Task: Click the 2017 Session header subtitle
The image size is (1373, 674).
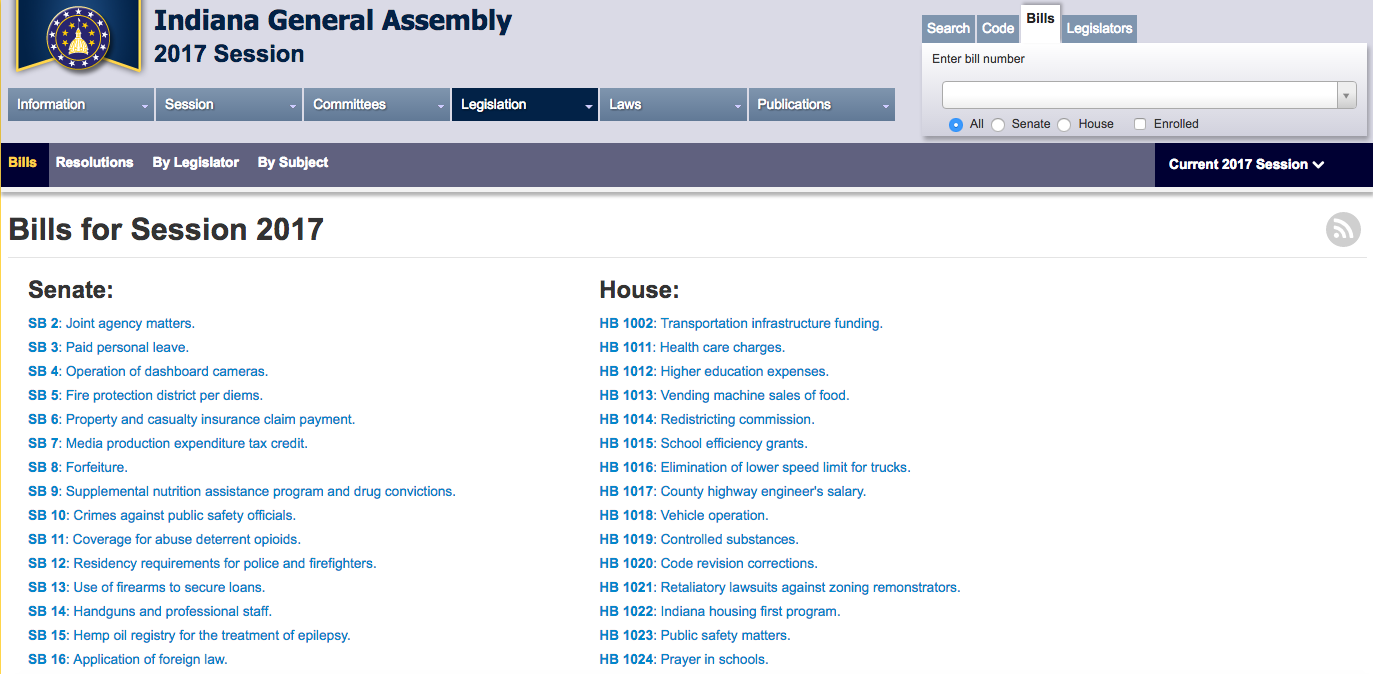Action: [229, 54]
